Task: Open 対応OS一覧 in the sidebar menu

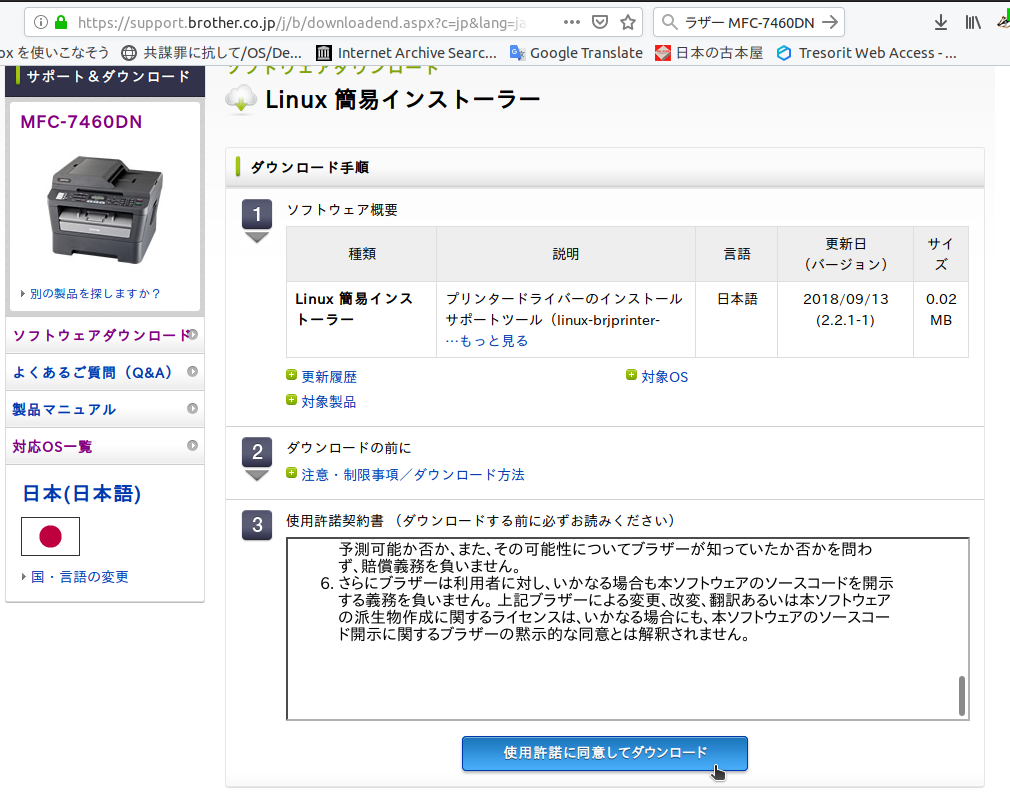Action: pyautogui.click(x=105, y=446)
